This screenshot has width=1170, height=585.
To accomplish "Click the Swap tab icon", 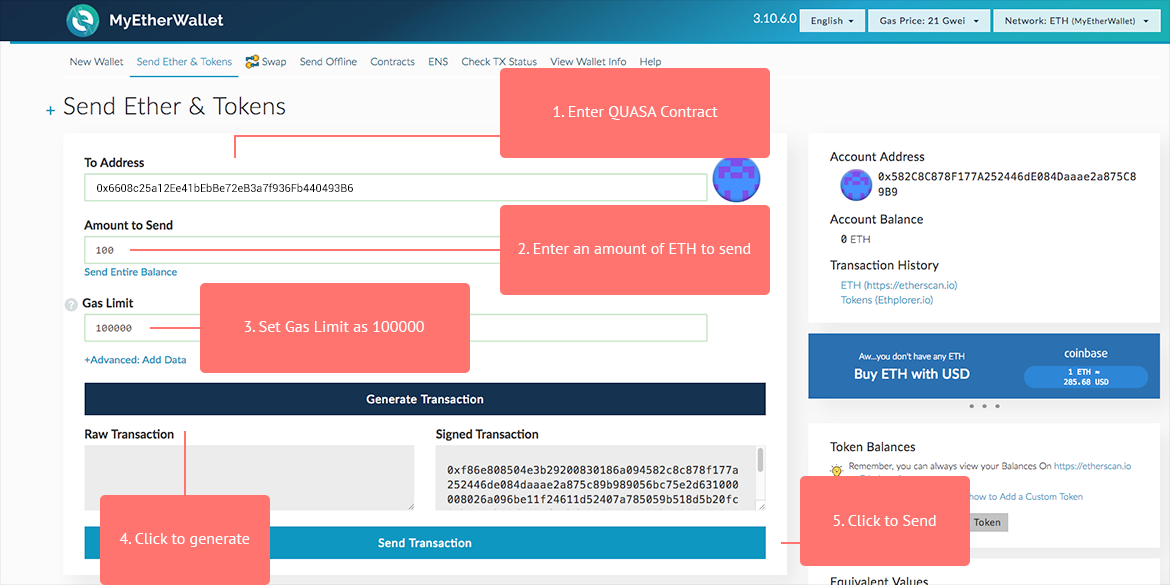I will pos(252,61).
